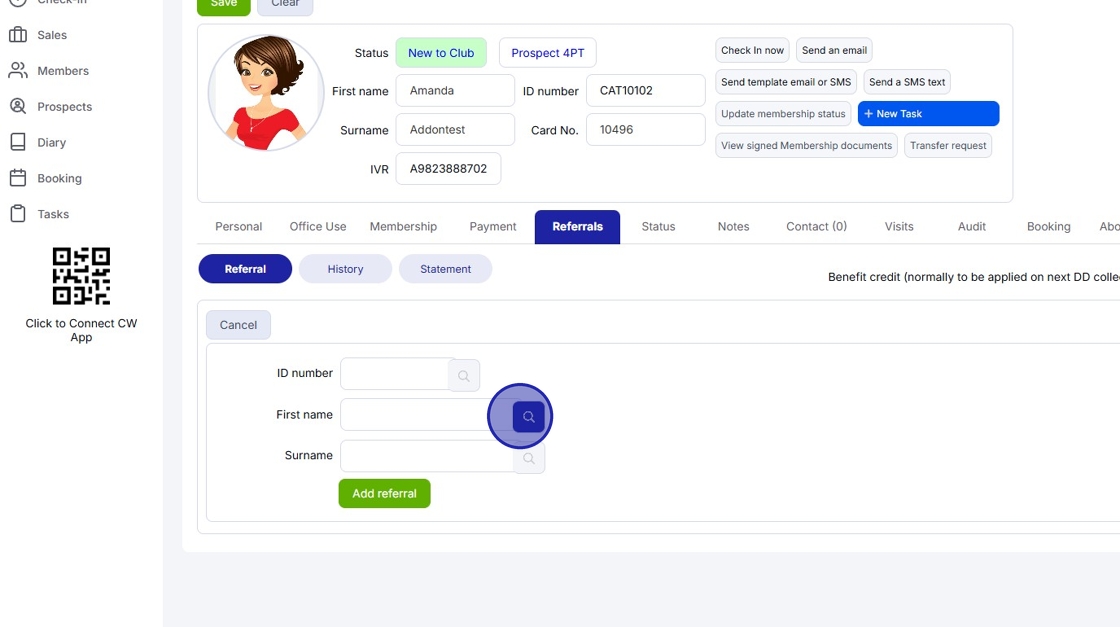Open Diary from the sidebar
The height and width of the screenshot is (627, 1120).
coord(51,142)
